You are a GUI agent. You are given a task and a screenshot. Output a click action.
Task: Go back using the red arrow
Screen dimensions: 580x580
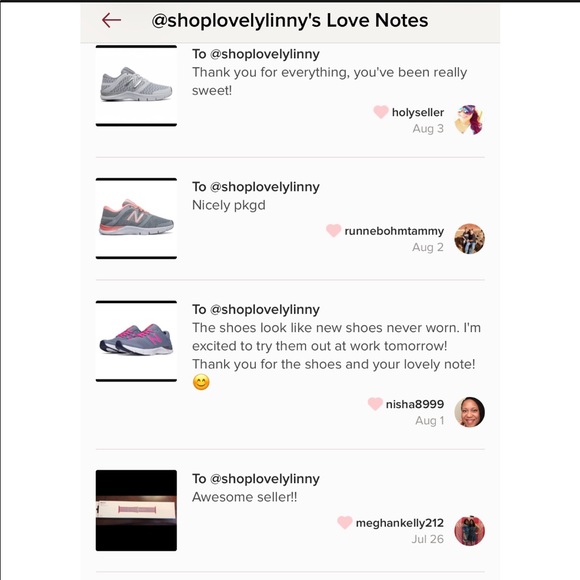tap(111, 20)
